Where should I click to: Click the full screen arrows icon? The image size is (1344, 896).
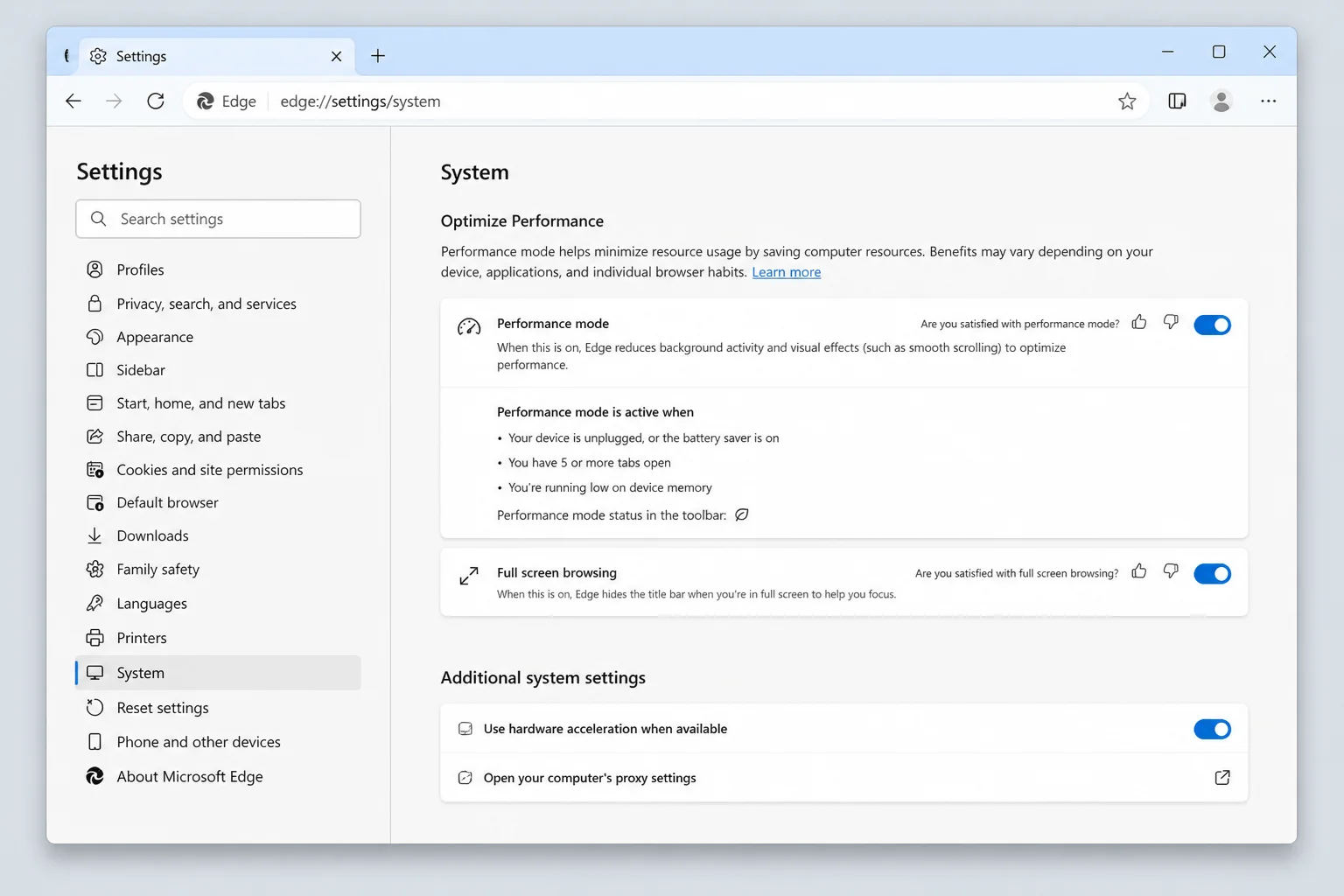click(x=469, y=576)
